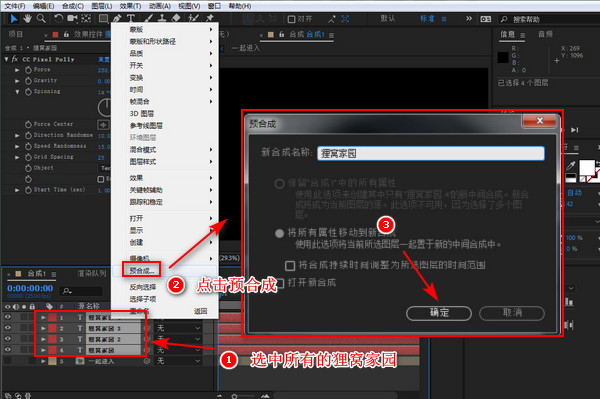Viewport: 600px width, 399px height.
Task: Open the 效果(T) menu
Action: pos(130,6)
